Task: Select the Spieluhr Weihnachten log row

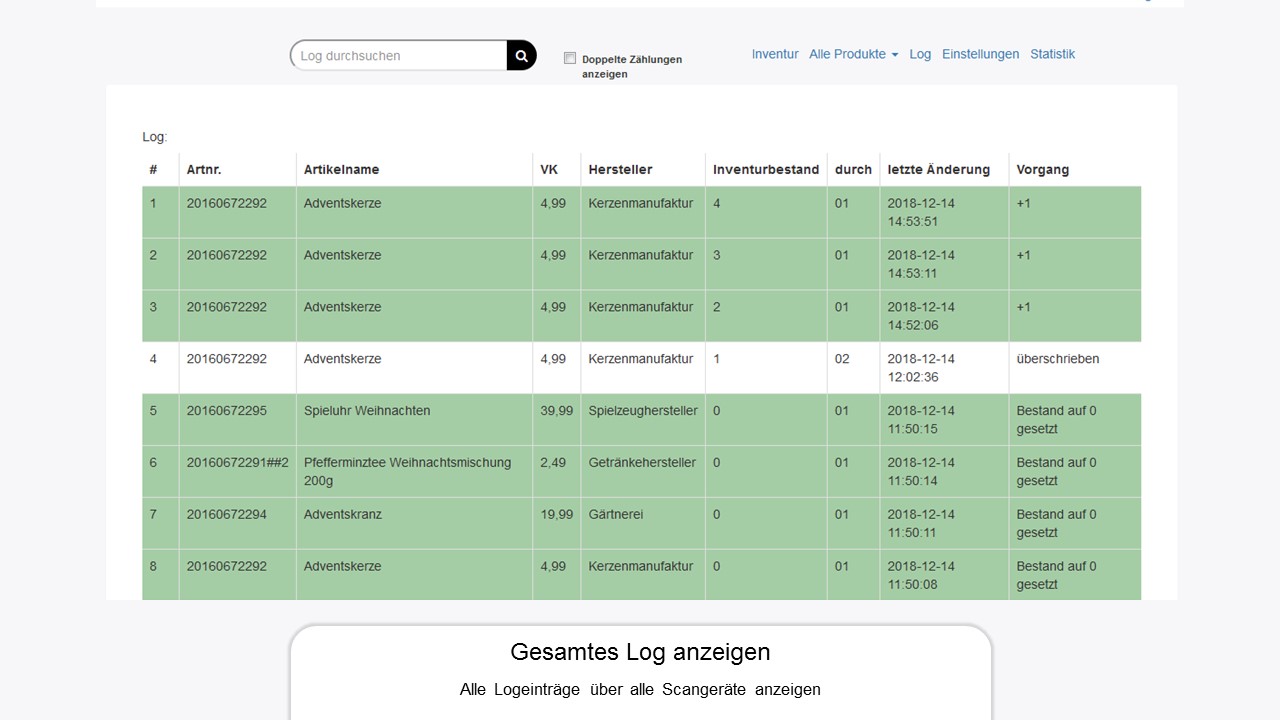Action: click(x=367, y=411)
